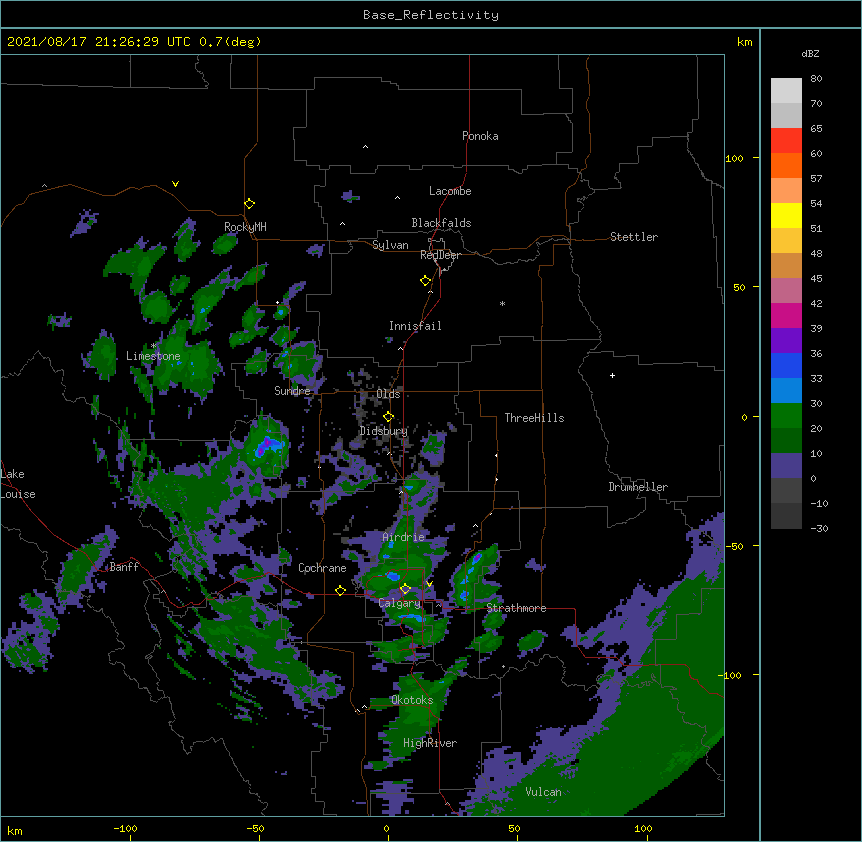Click the Cochrane label

[x=322, y=568]
